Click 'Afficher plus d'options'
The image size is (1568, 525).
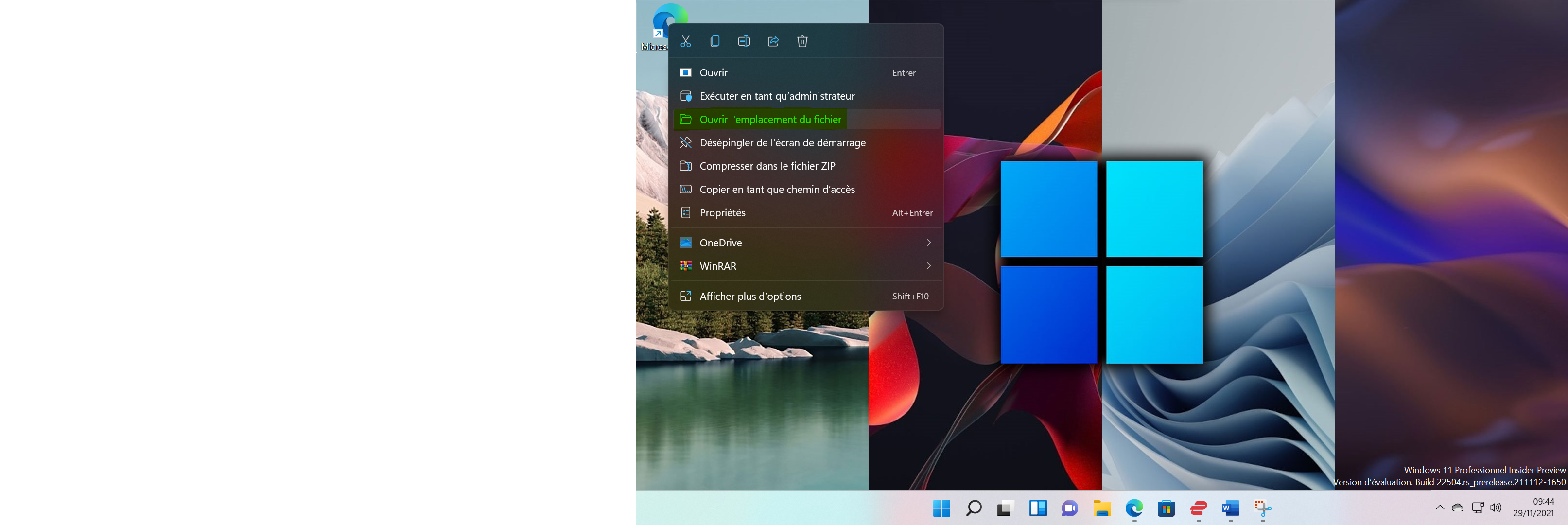click(750, 297)
